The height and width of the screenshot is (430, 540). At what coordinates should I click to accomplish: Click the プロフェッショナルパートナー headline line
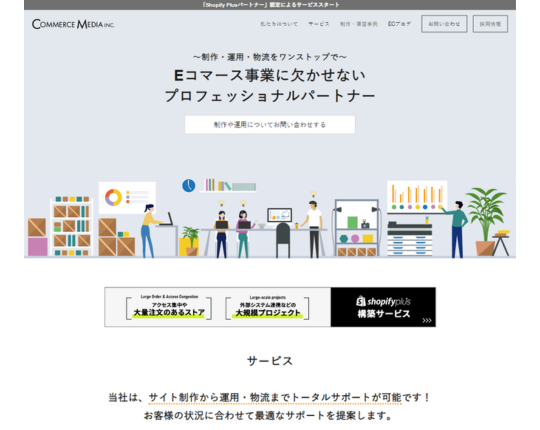coord(270,96)
